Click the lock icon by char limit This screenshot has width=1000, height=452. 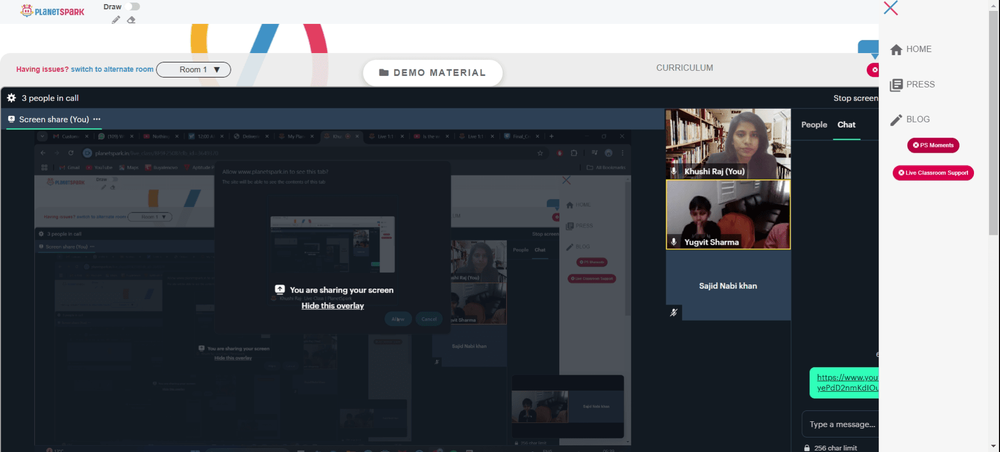pos(807,448)
